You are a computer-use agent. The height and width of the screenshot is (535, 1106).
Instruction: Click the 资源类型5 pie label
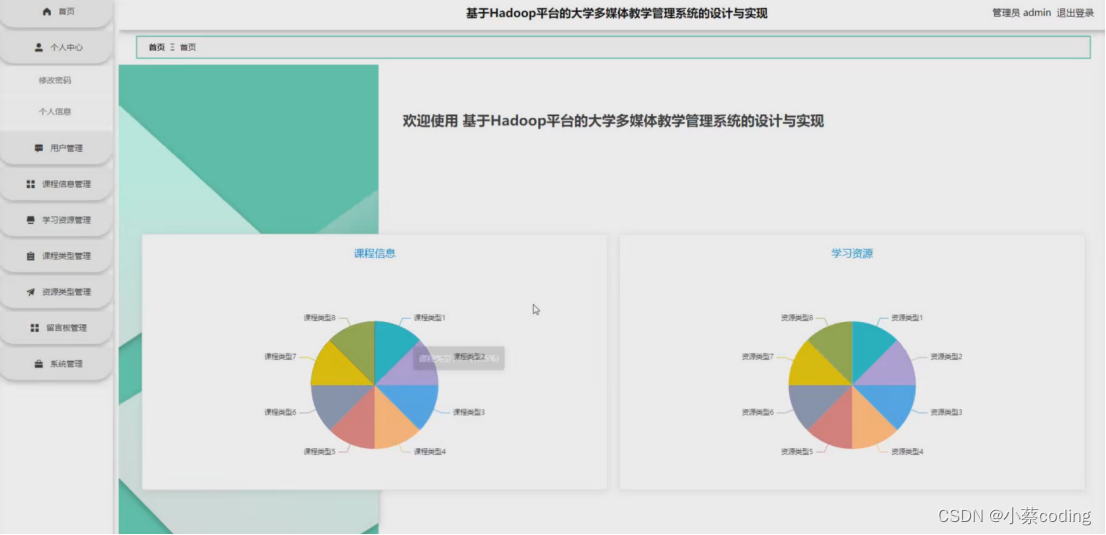pyautogui.click(x=797, y=451)
